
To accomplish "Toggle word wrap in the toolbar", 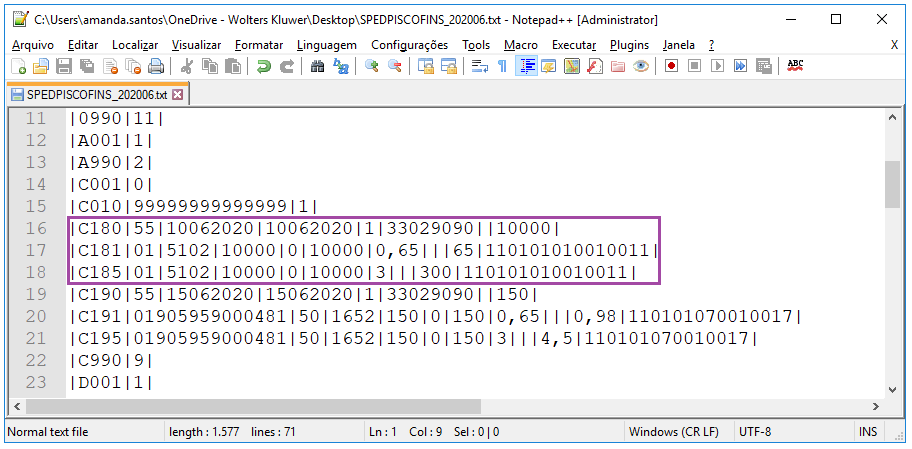I will click(479, 66).
